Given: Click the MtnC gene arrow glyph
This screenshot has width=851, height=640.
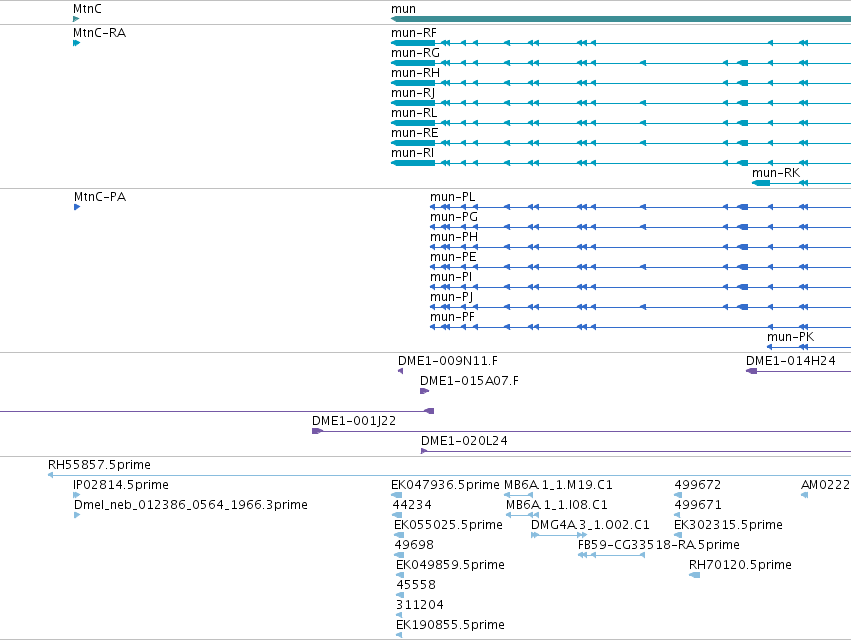Looking at the screenshot, I should pyautogui.click(x=76, y=19).
